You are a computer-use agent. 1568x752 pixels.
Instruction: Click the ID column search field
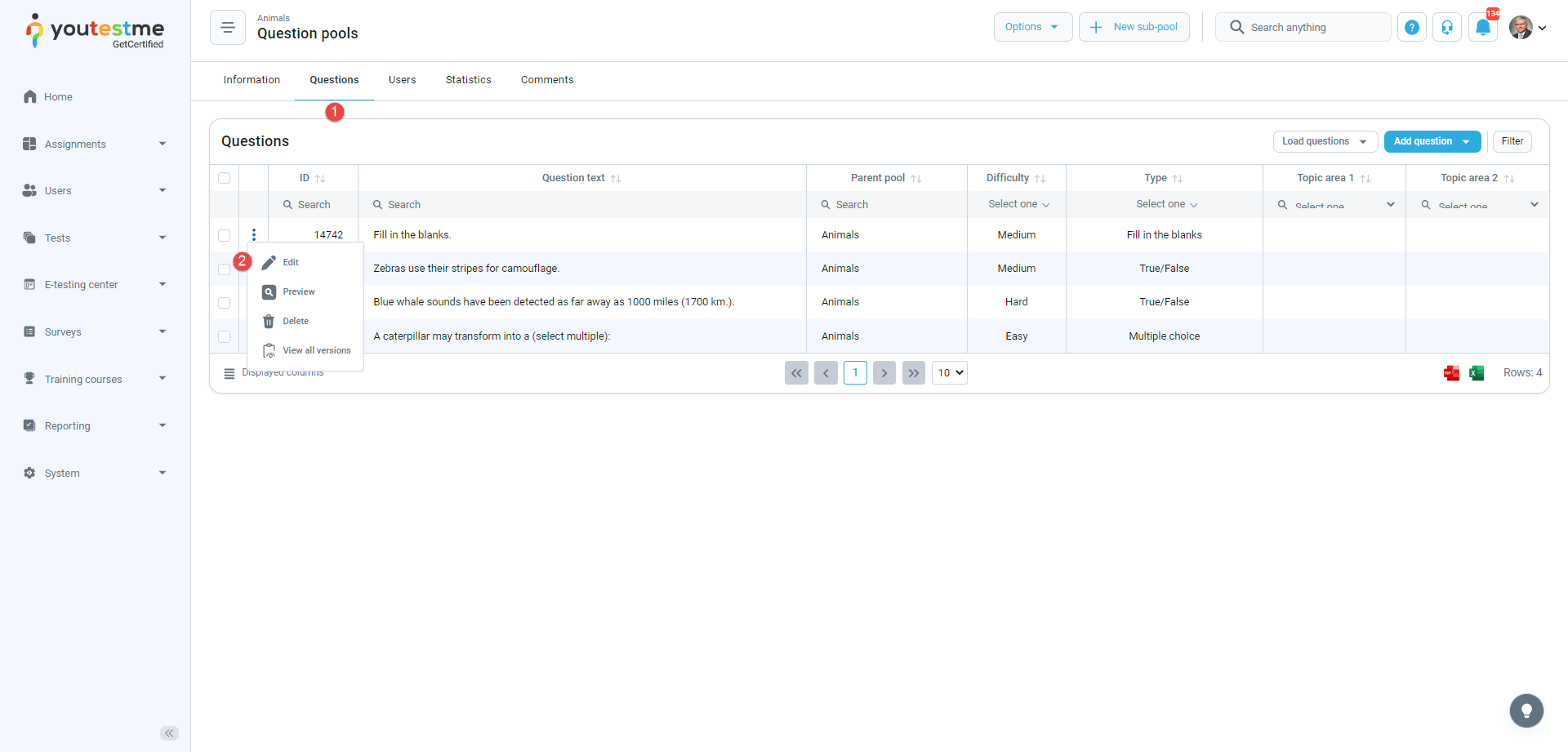[x=314, y=205]
